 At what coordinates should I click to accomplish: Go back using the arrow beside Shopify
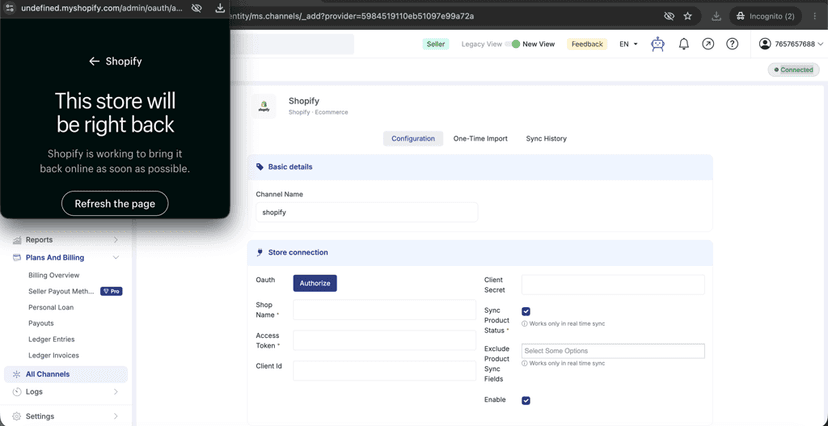tap(94, 61)
